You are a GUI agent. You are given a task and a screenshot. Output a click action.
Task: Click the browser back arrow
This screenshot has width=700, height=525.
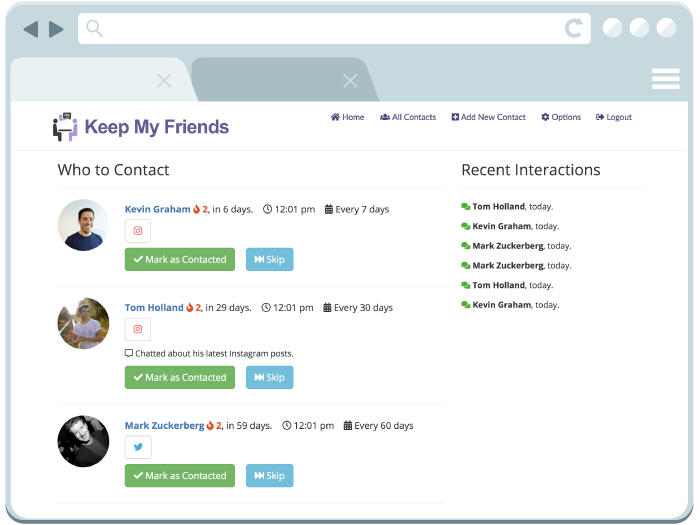pos(31,29)
